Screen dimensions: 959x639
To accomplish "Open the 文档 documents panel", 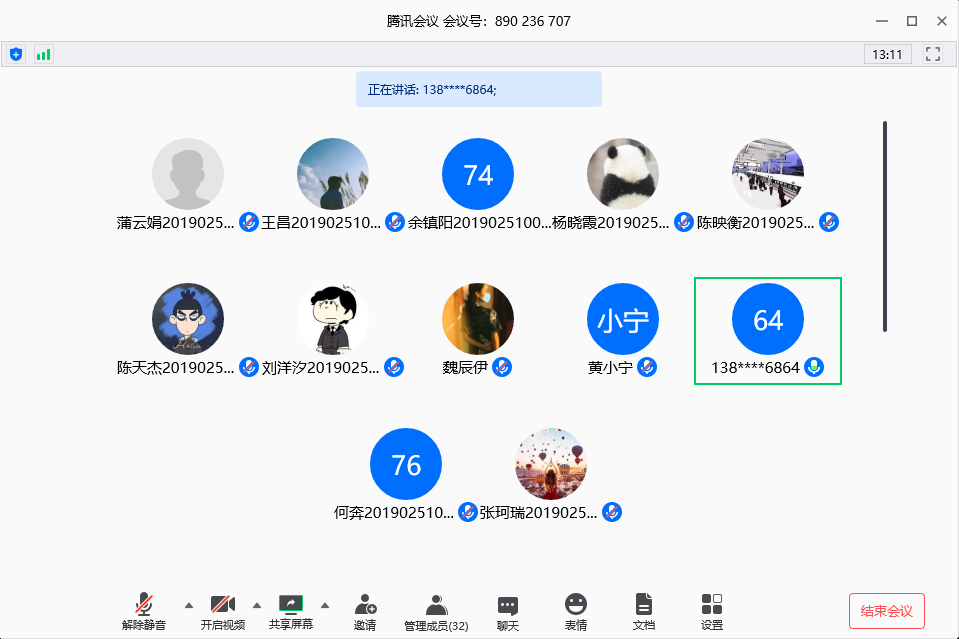I will 644,611.
